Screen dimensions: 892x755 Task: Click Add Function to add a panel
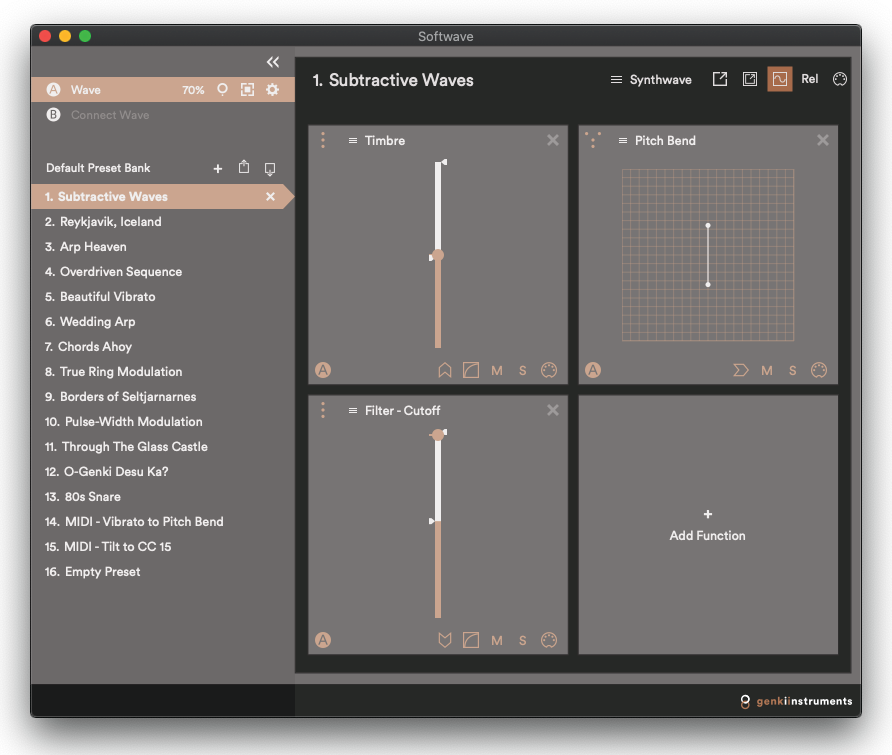click(708, 526)
